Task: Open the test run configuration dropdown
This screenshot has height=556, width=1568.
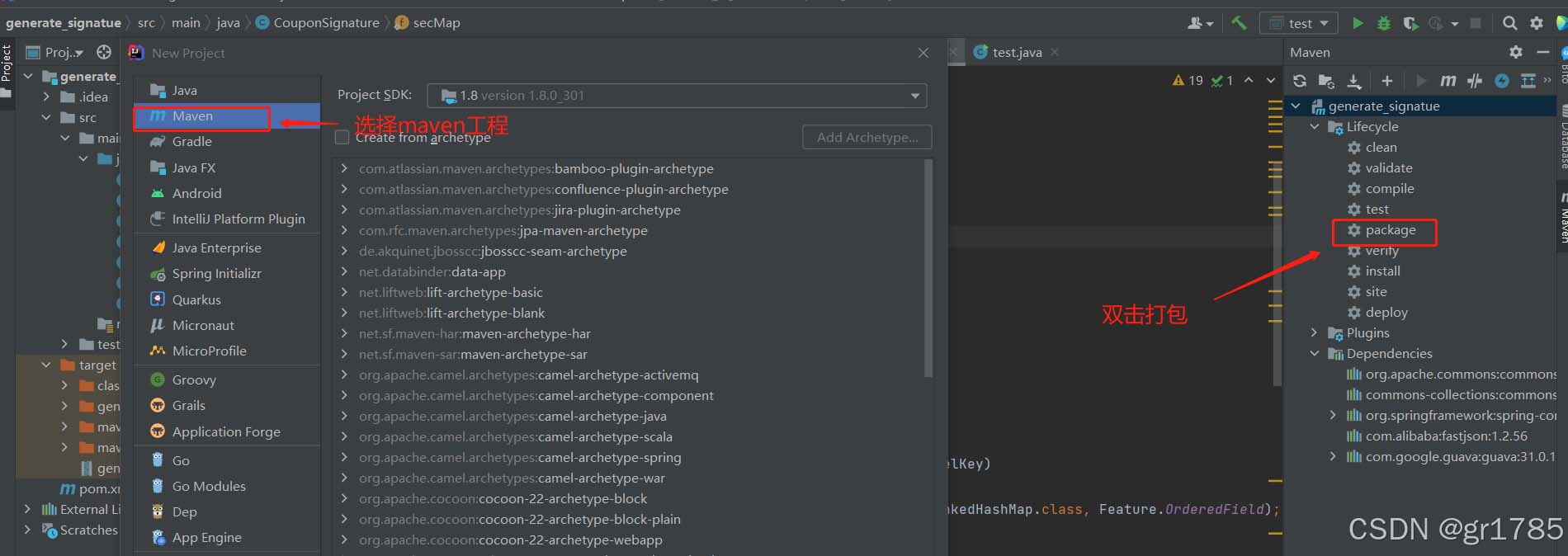Action: pyautogui.click(x=1298, y=23)
